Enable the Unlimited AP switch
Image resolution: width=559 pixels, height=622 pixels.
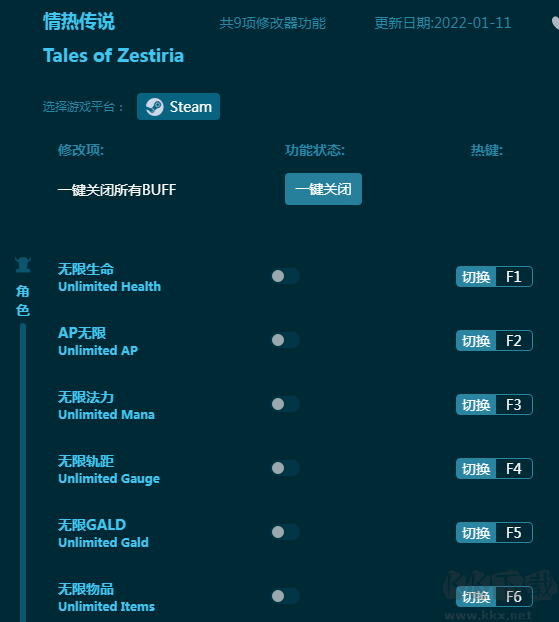pyautogui.click(x=285, y=340)
